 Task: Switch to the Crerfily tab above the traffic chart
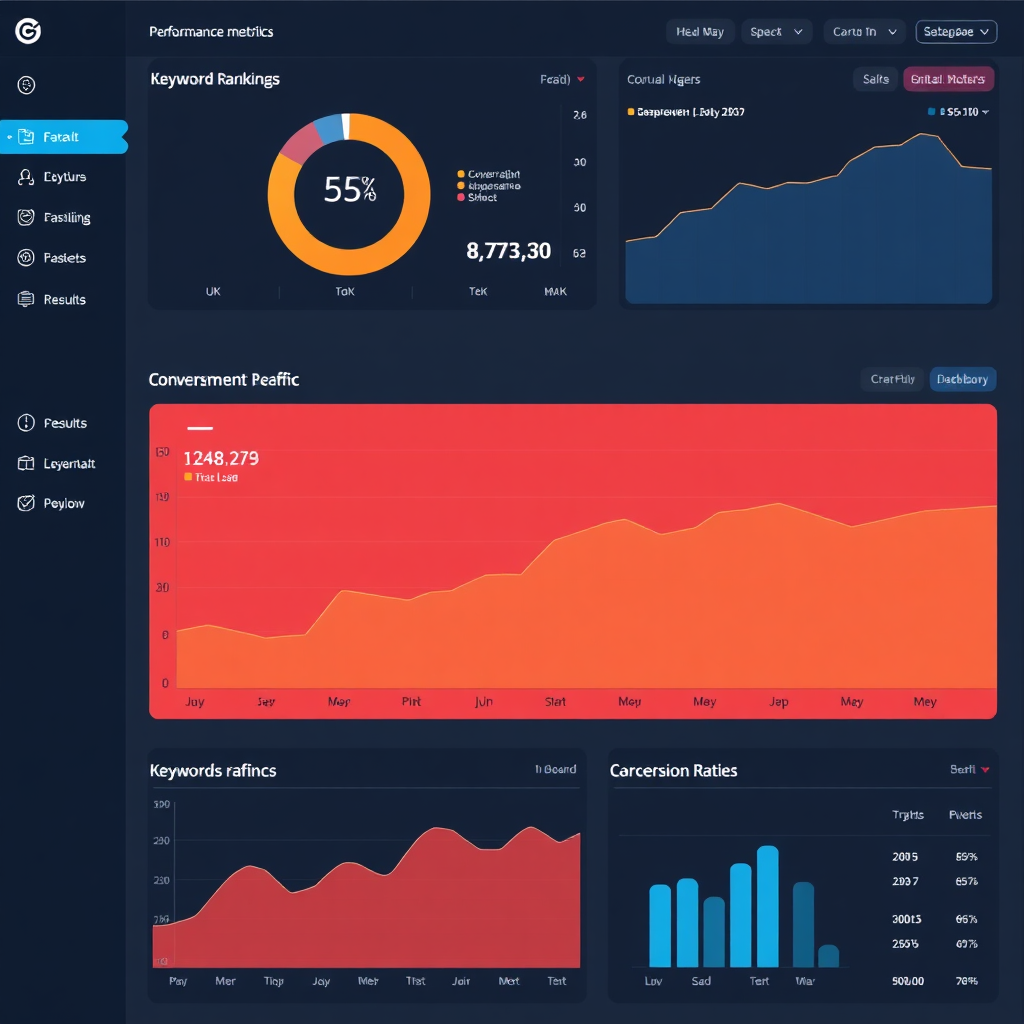click(891, 379)
